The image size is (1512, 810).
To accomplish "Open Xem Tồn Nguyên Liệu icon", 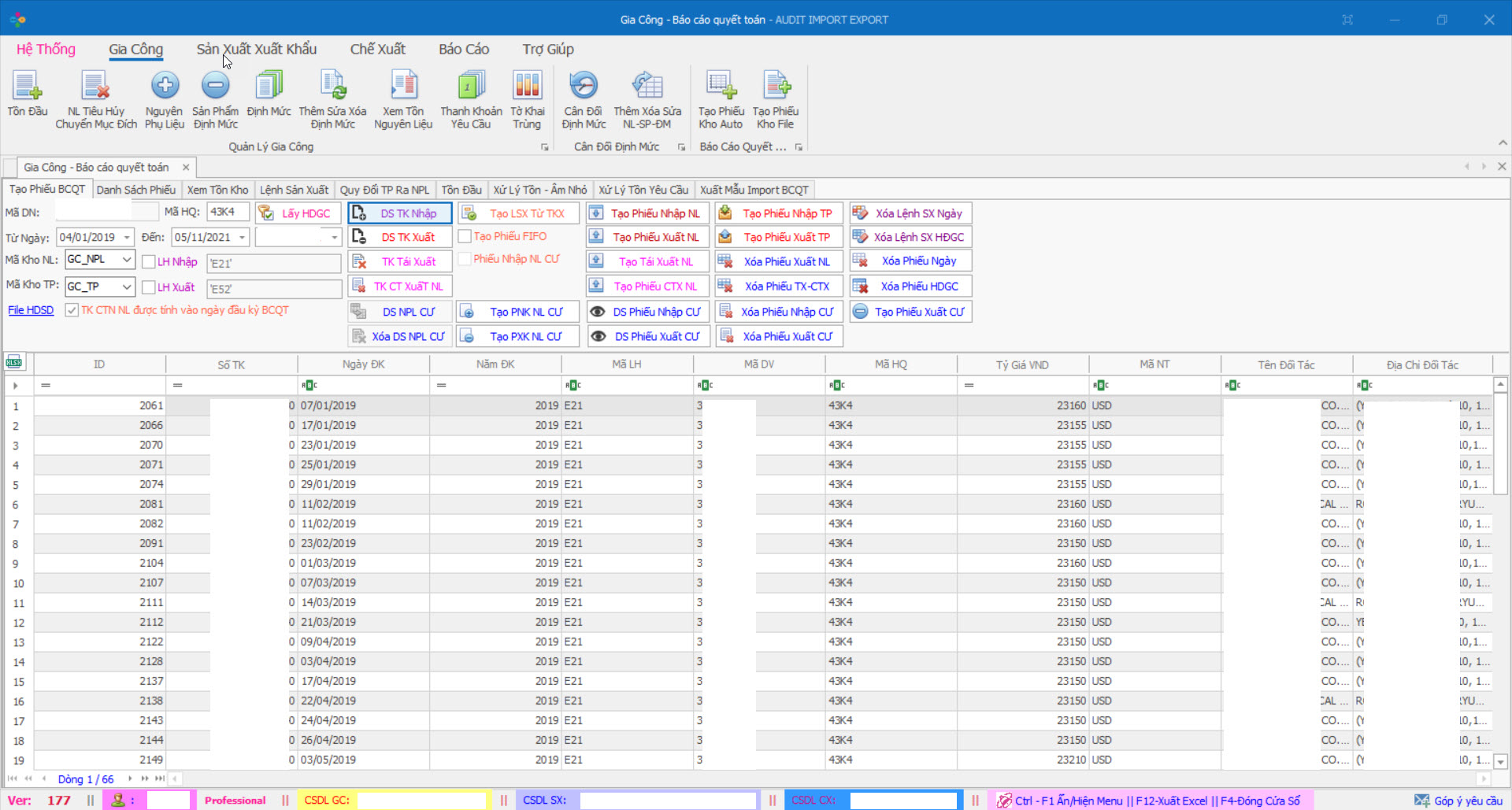I will (x=403, y=85).
